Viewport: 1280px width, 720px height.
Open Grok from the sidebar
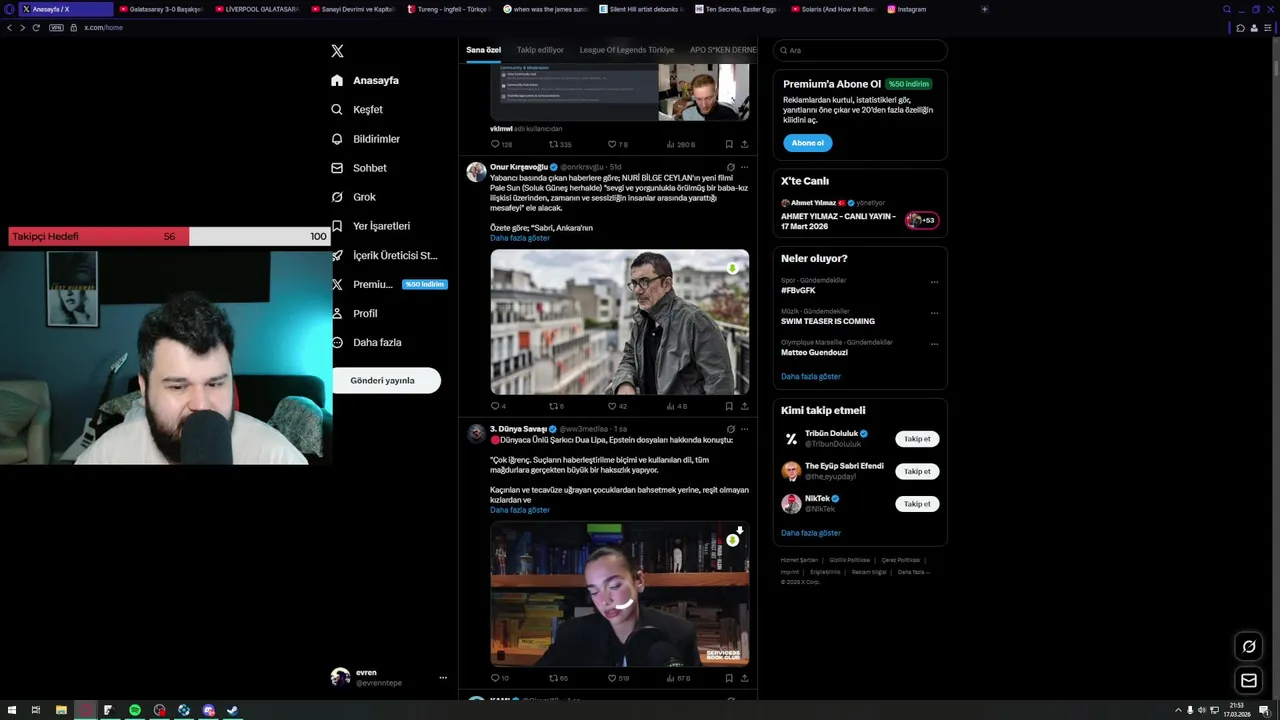click(x=353, y=197)
